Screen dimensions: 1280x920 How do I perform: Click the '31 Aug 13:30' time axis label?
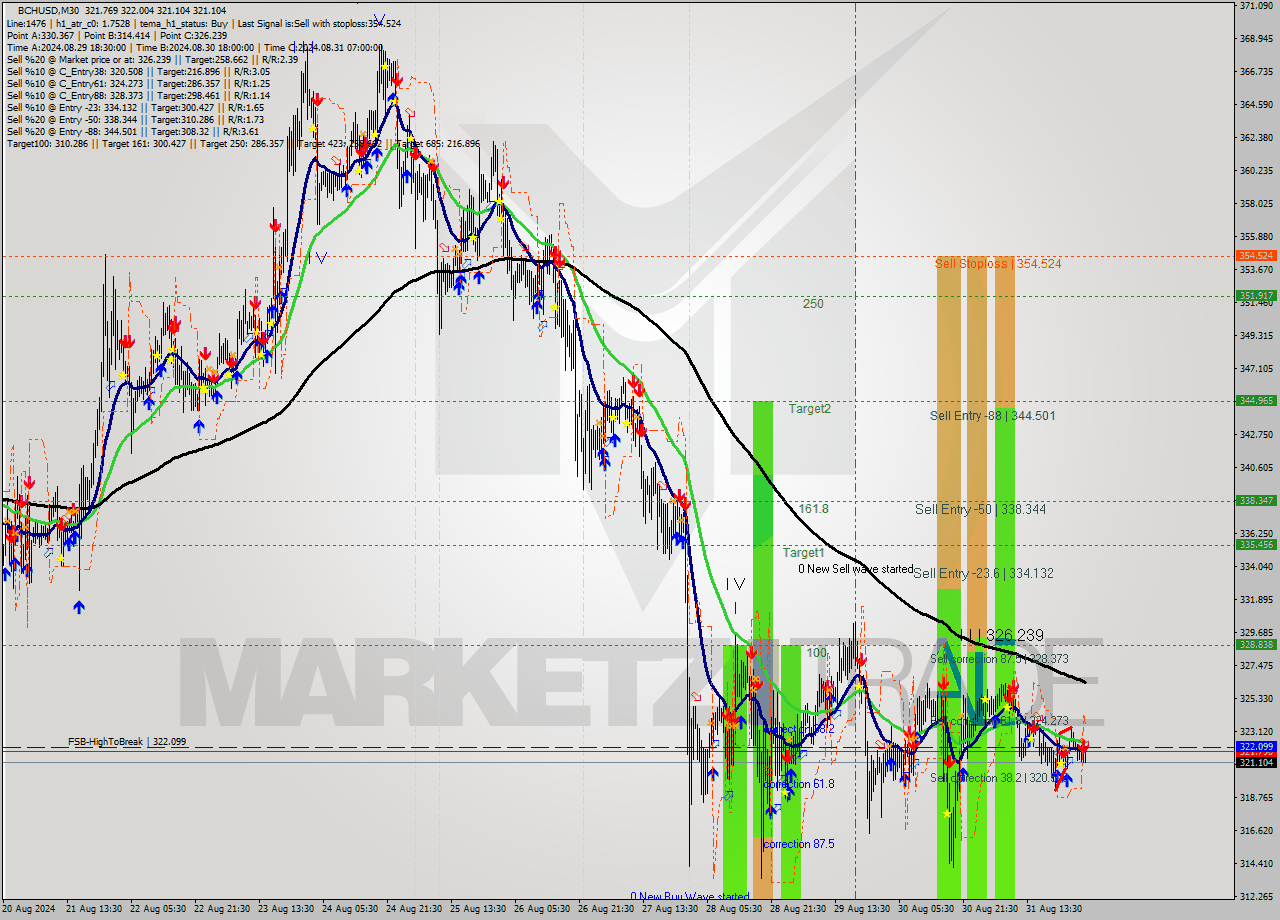(x=1056, y=909)
